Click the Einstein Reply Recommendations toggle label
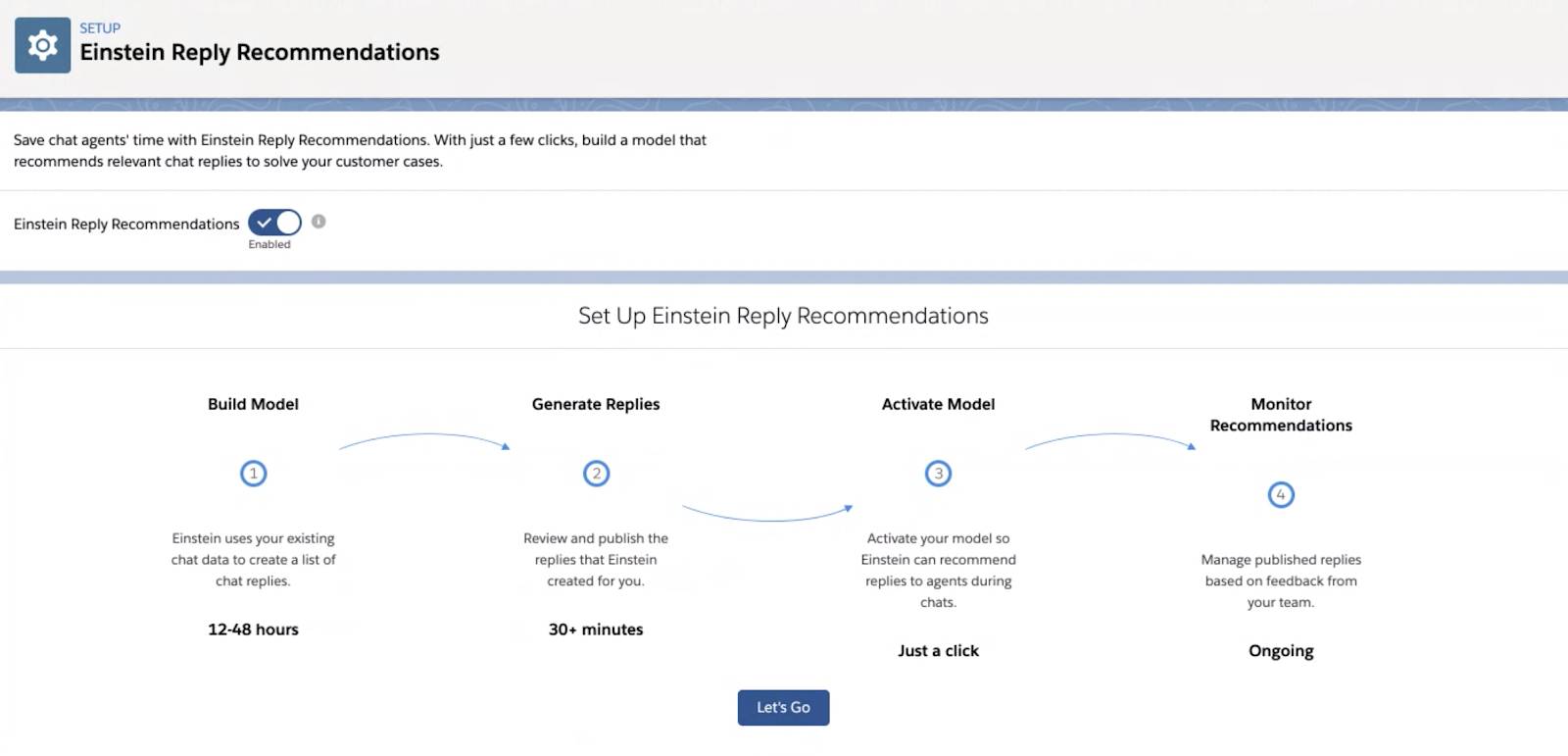 pyautogui.click(x=126, y=225)
